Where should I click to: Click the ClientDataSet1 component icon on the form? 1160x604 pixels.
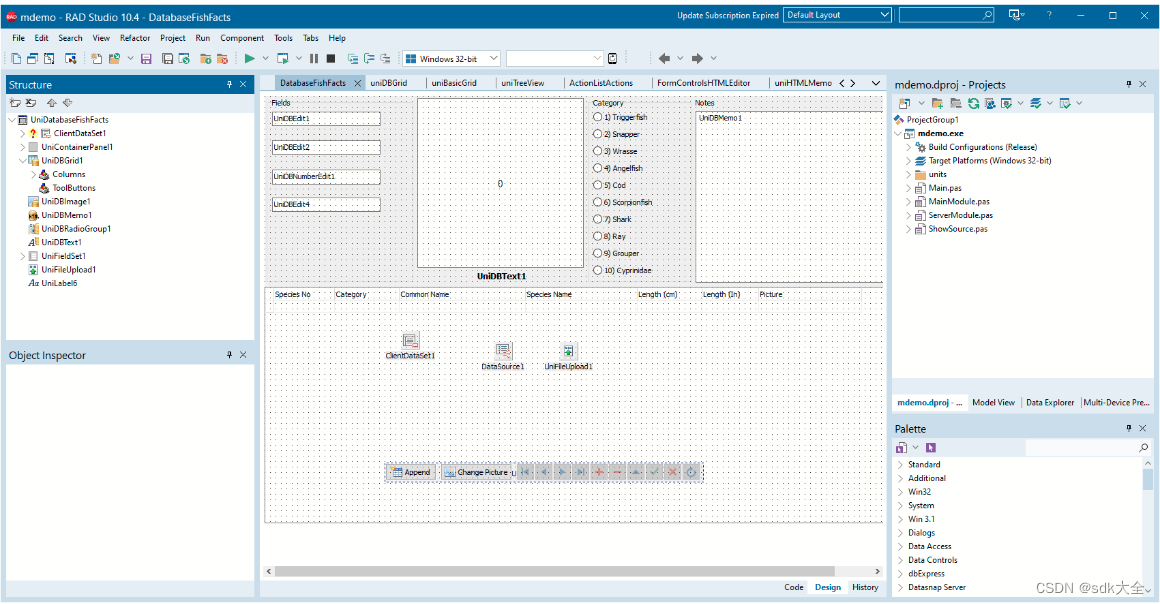[411, 340]
